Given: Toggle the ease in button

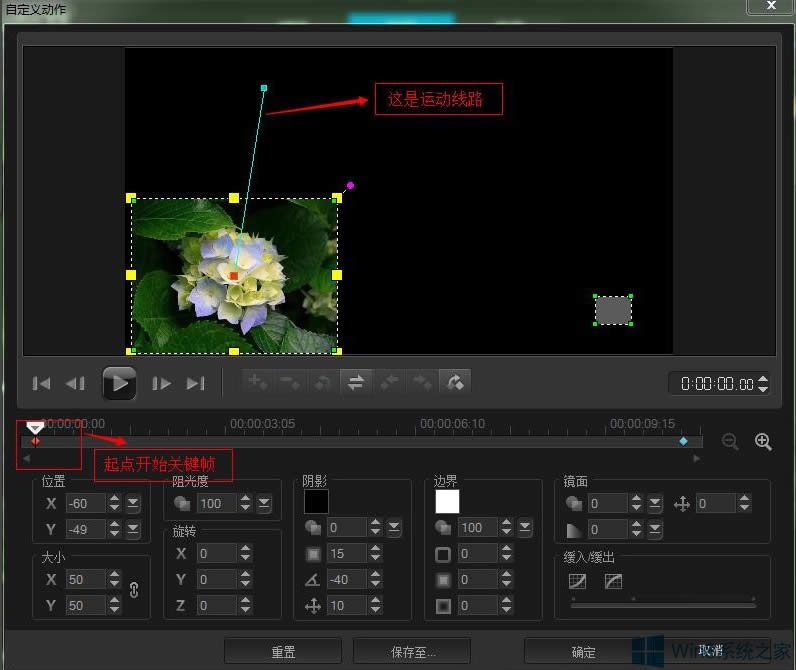Looking at the screenshot, I should pos(577,581).
